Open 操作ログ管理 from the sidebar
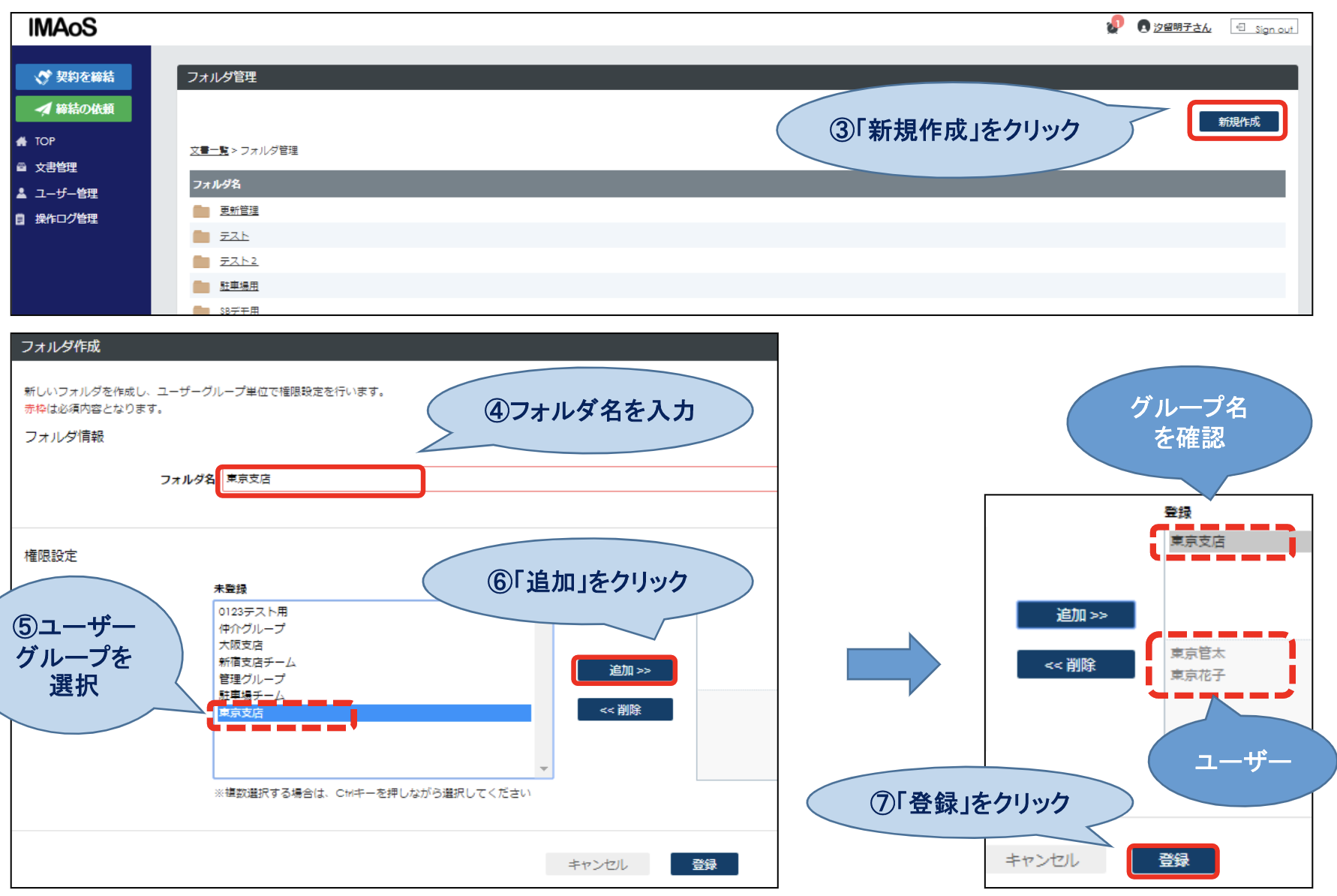This screenshot has height=896, width=1337. (x=68, y=218)
